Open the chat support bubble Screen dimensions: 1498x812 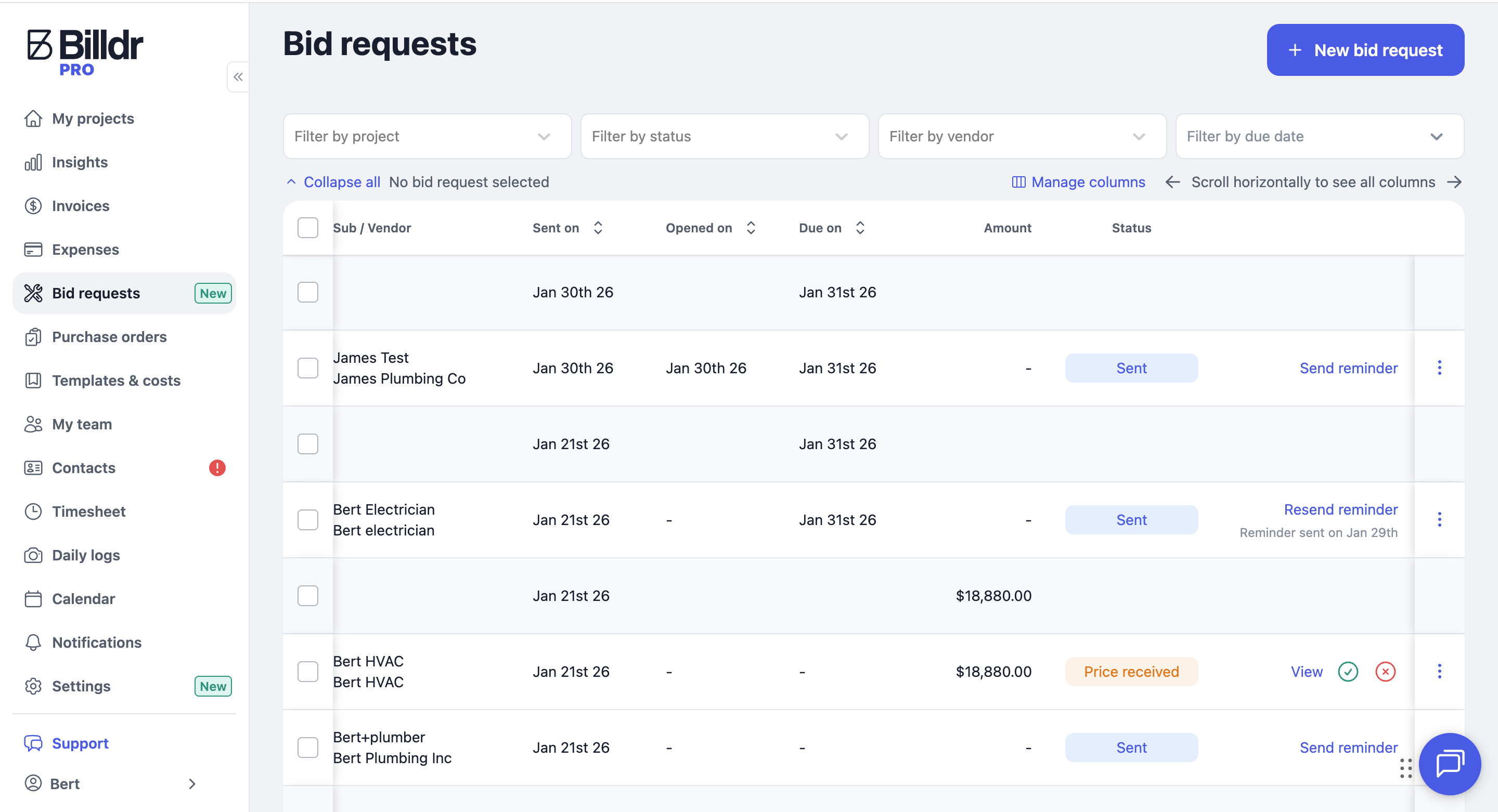(1449, 763)
